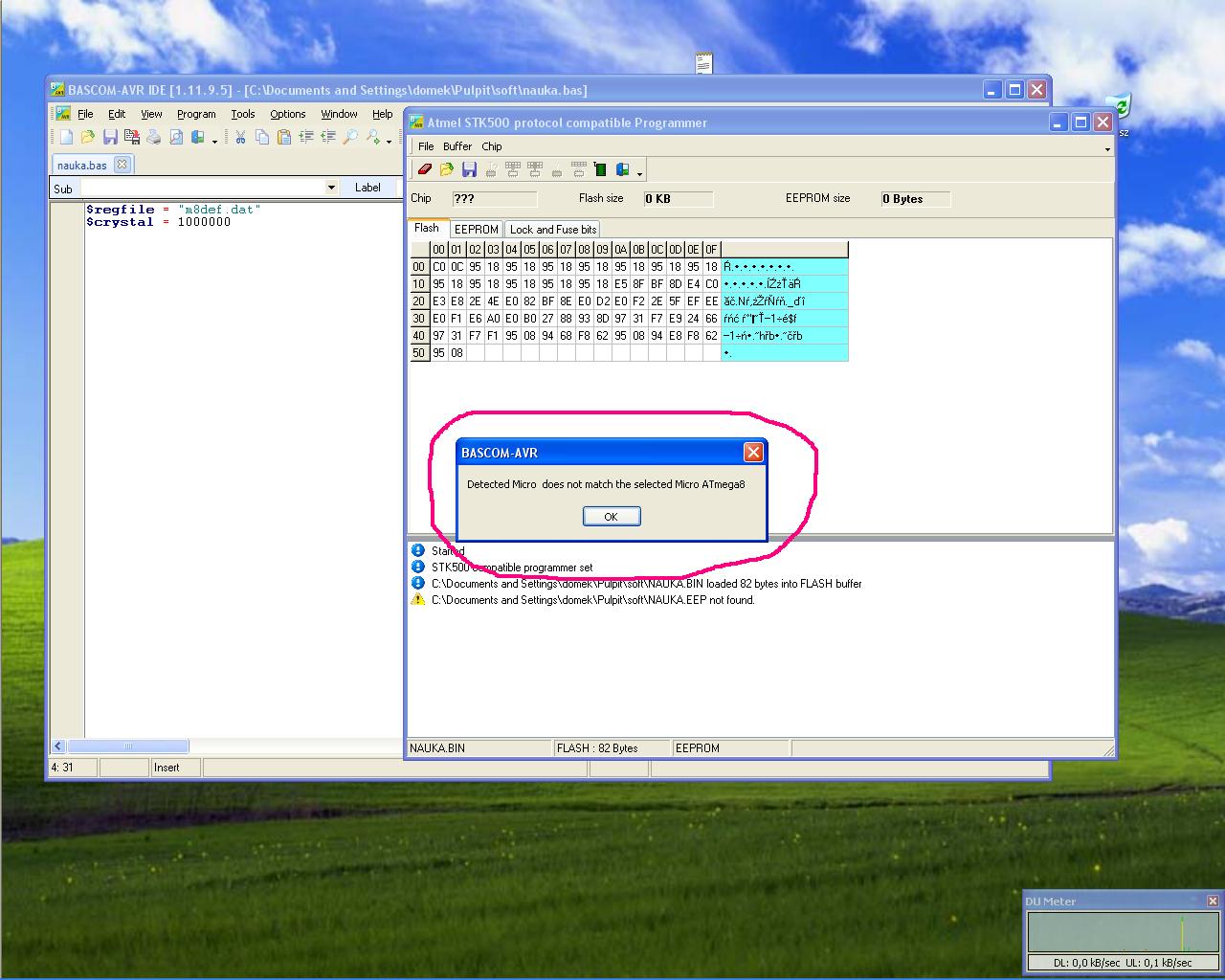Open the Window menu in BASCOM IDE
Screen dimensions: 1225x980
coord(339,114)
